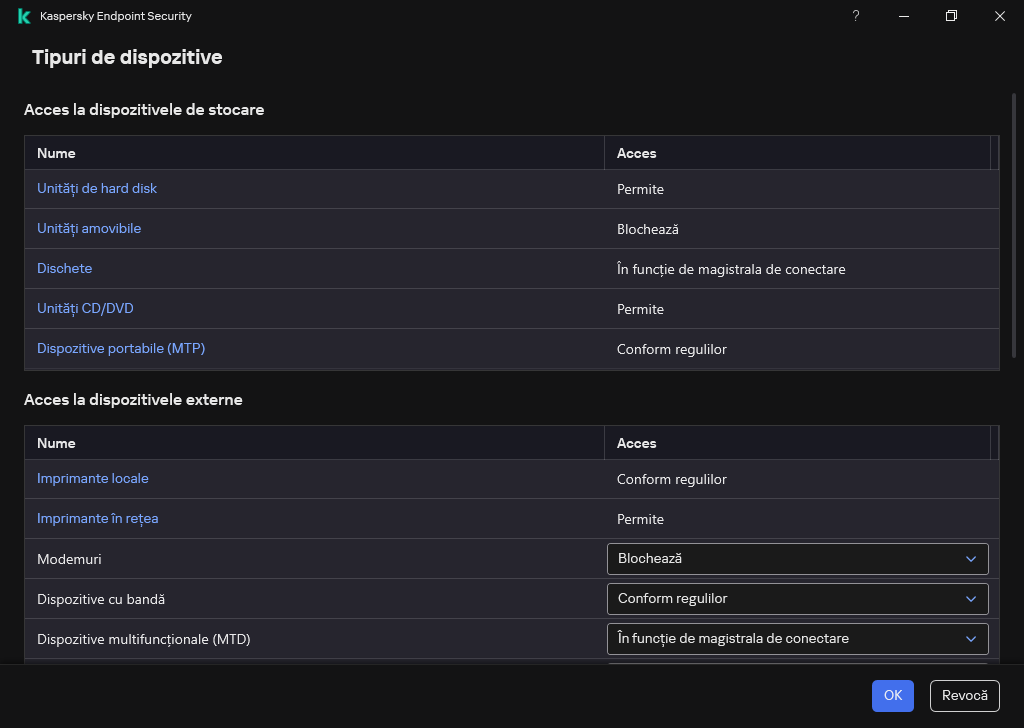Image resolution: width=1024 pixels, height=728 pixels.
Task: Select the Blochează value for Unități amovibile
Action: pyautogui.click(x=648, y=228)
